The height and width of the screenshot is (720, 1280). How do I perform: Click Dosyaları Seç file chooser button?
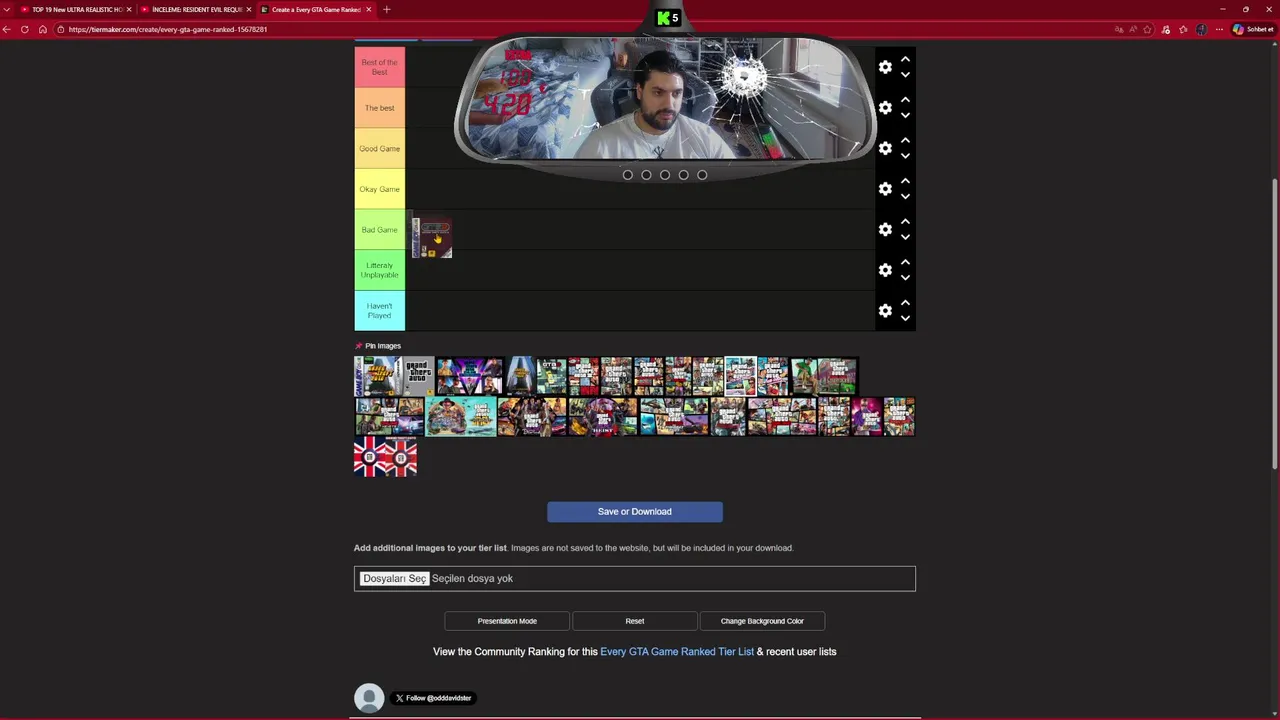click(x=394, y=579)
